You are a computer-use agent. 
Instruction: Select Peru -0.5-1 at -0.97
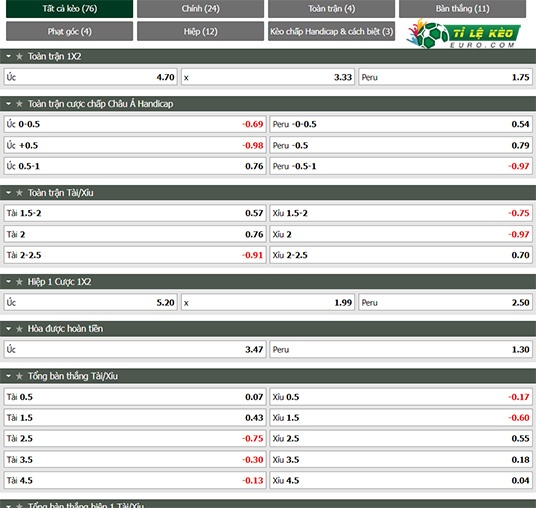point(401,166)
